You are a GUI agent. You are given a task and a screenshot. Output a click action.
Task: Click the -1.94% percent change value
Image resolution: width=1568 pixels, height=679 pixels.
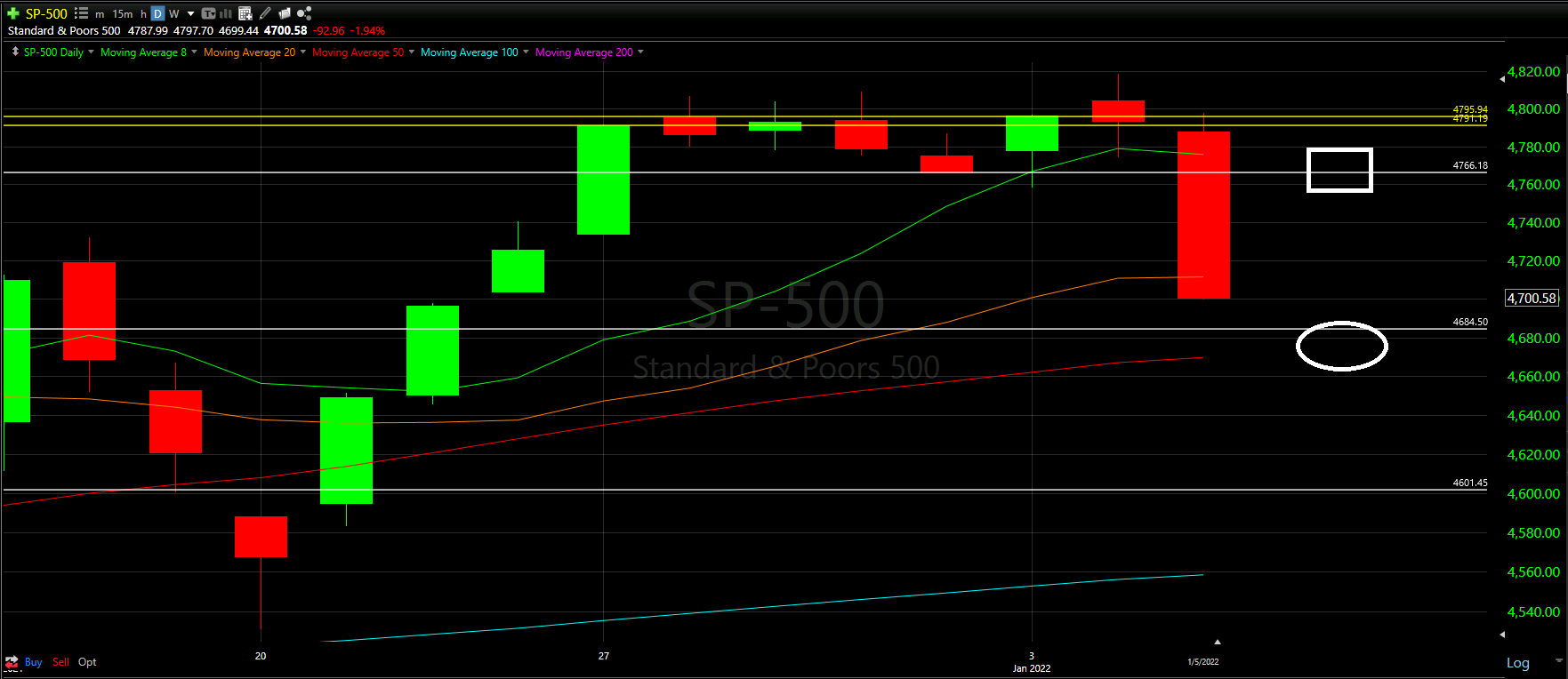click(367, 31)
